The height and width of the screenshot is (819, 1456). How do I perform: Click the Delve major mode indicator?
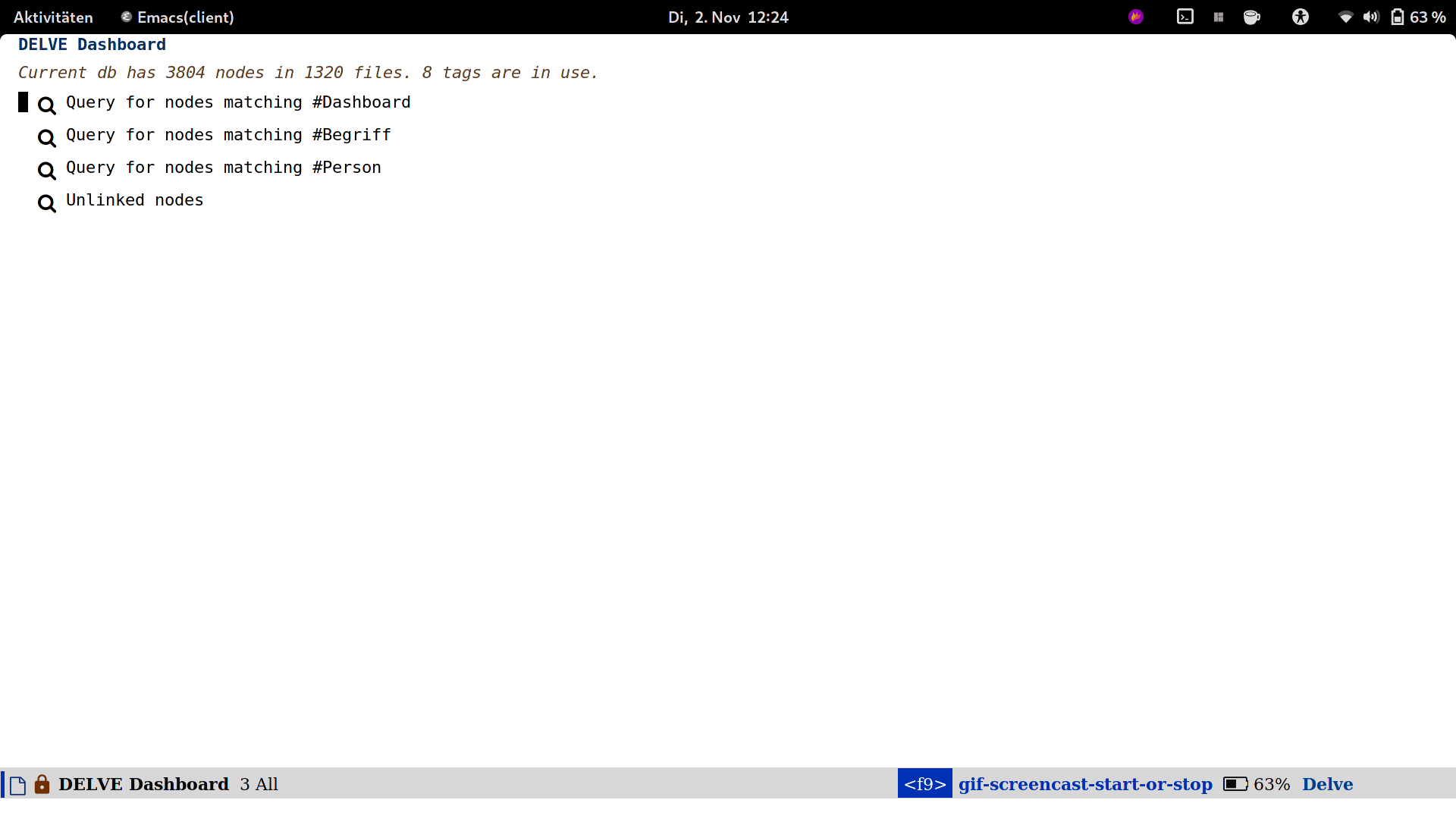point(1327,784)
